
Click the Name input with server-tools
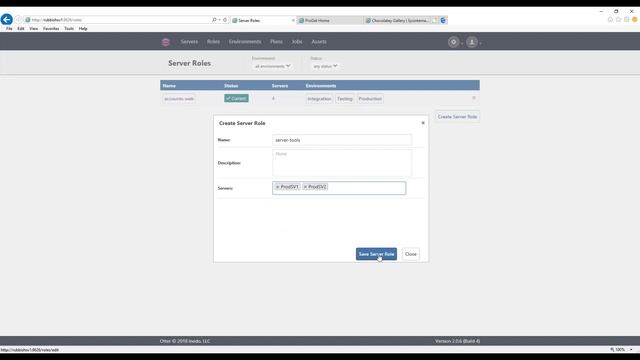[342, 140]
